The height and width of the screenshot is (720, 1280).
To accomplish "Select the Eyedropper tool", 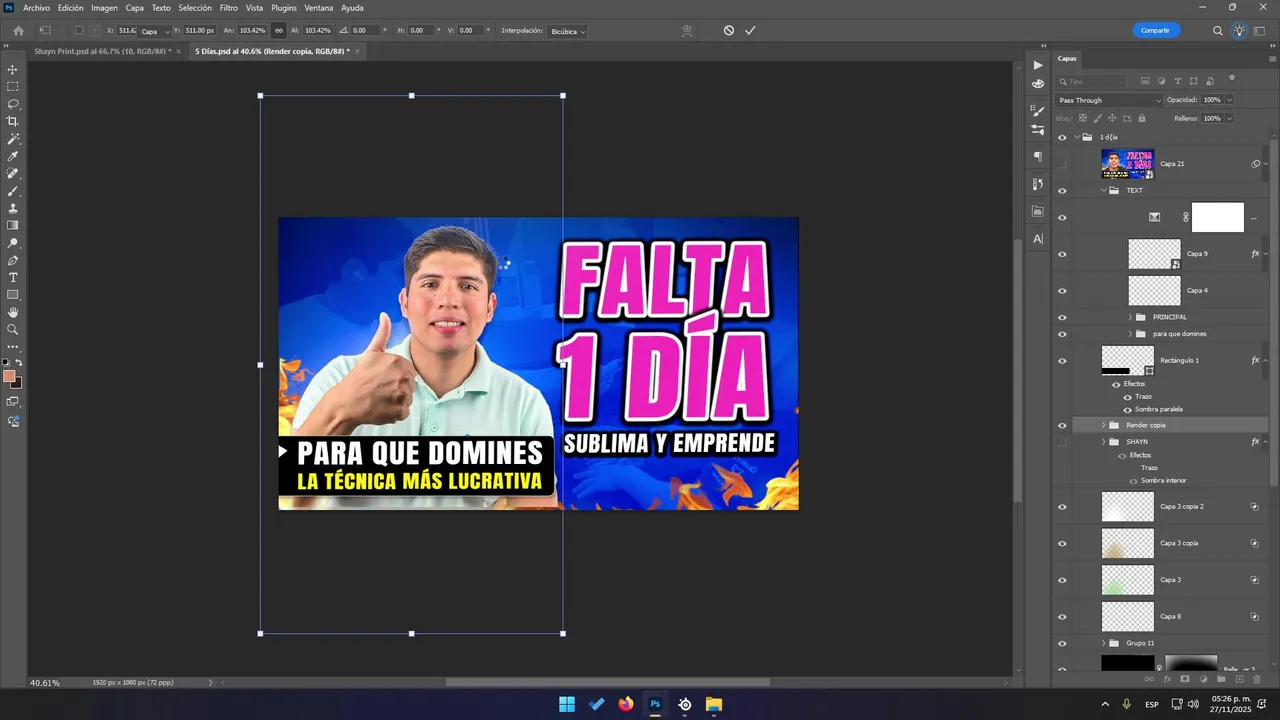I will click(13, 156).
